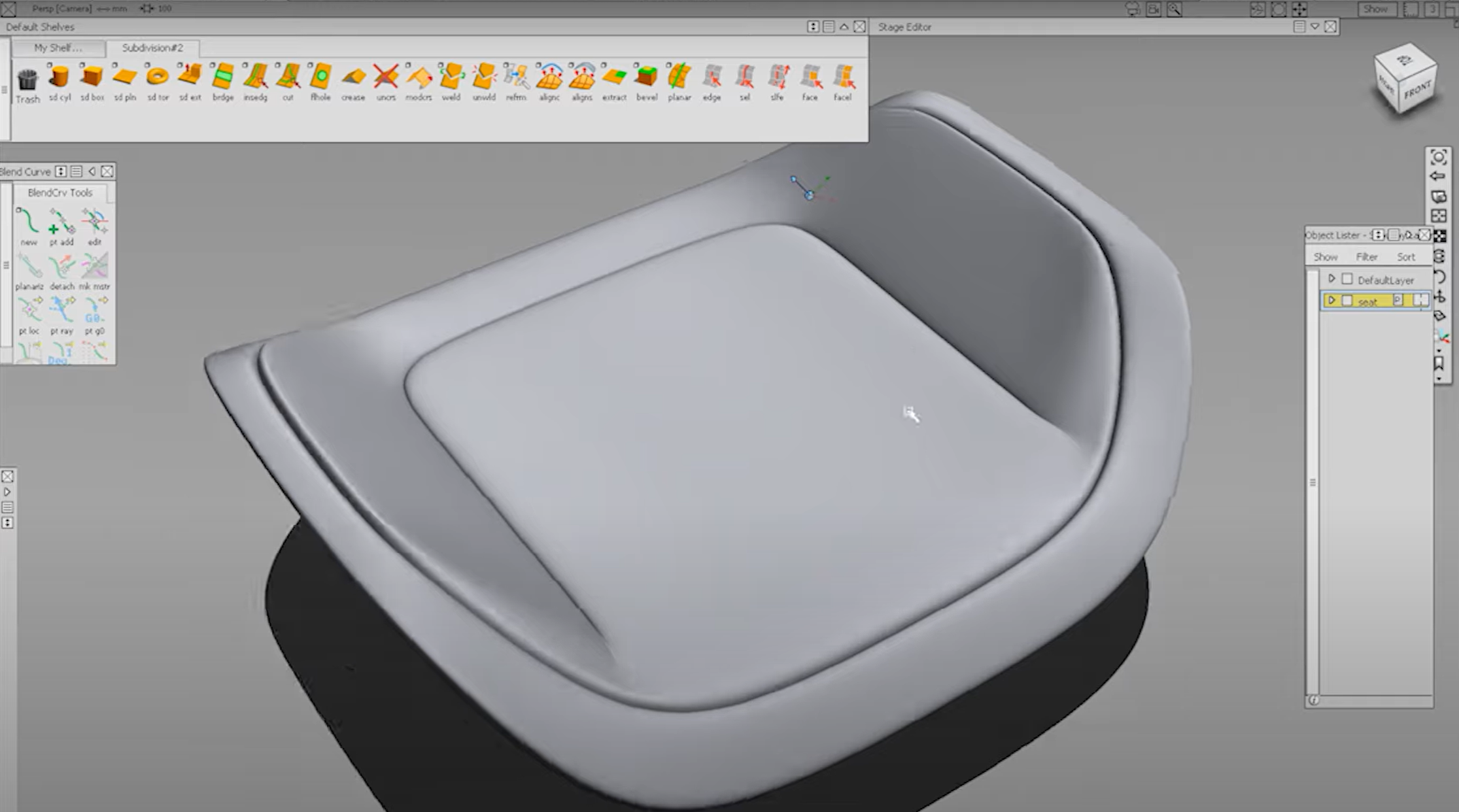The height and width of the screenshot is (812, 1459).
Task: Expand the DefaultLayer tree item
Action: click(1332, 279)
